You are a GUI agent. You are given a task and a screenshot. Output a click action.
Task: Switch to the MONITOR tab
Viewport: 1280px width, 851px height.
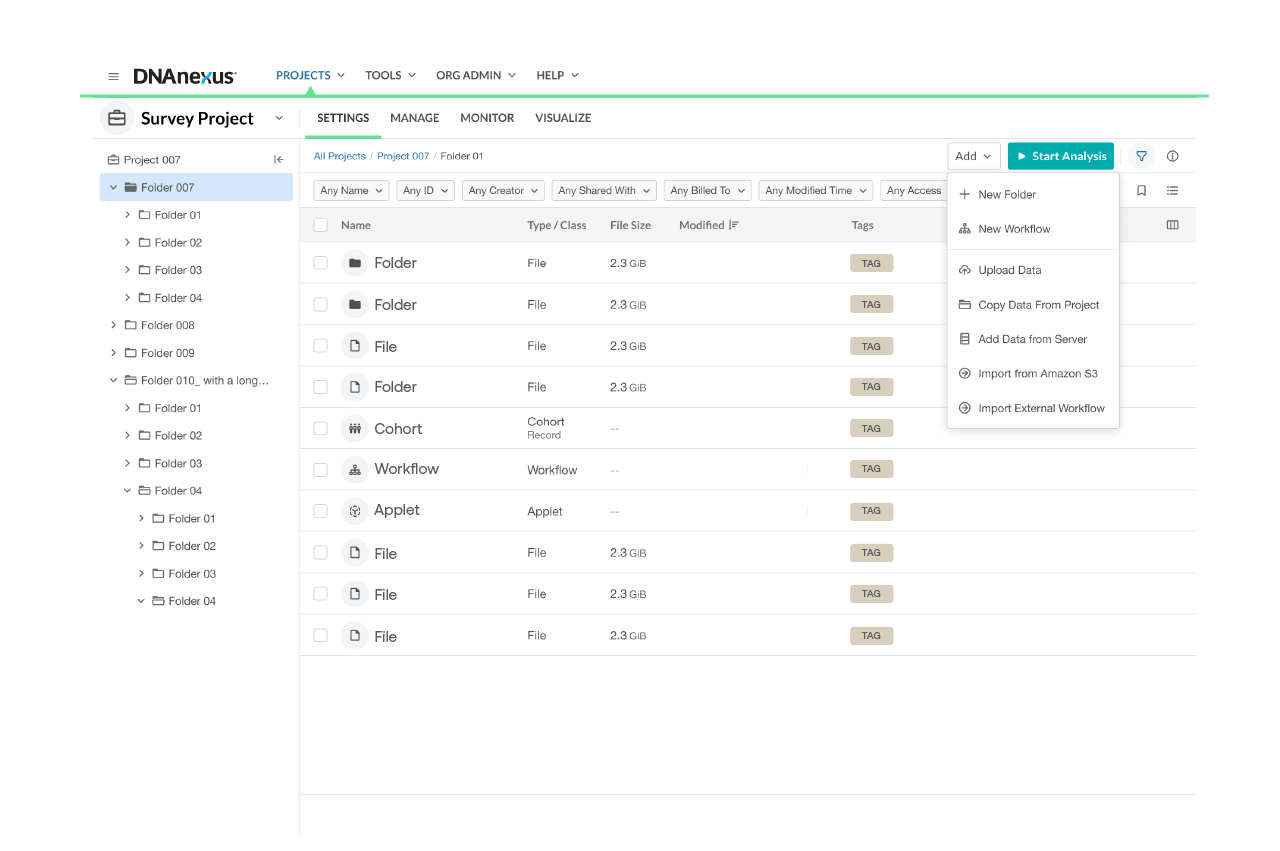tap(487, 117)
